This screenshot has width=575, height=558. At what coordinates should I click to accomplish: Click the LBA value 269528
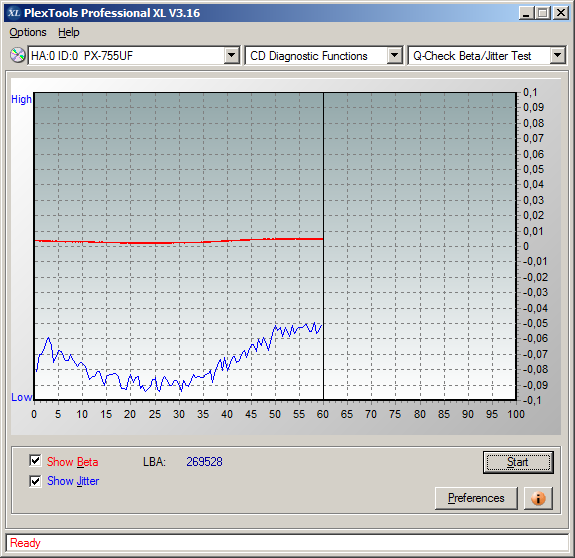coord(204,462)
